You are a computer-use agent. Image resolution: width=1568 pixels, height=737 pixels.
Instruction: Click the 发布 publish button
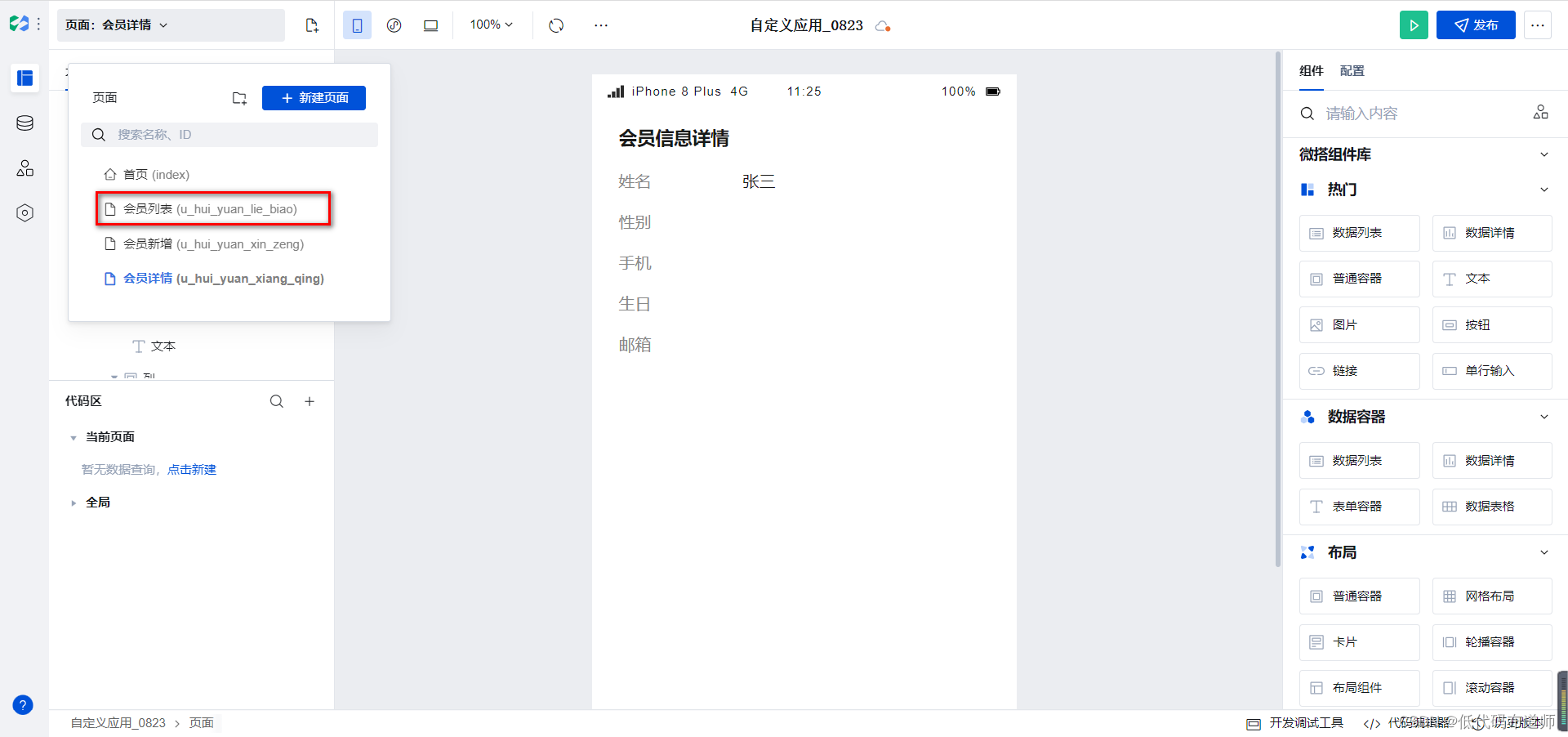coord(1476,25)
